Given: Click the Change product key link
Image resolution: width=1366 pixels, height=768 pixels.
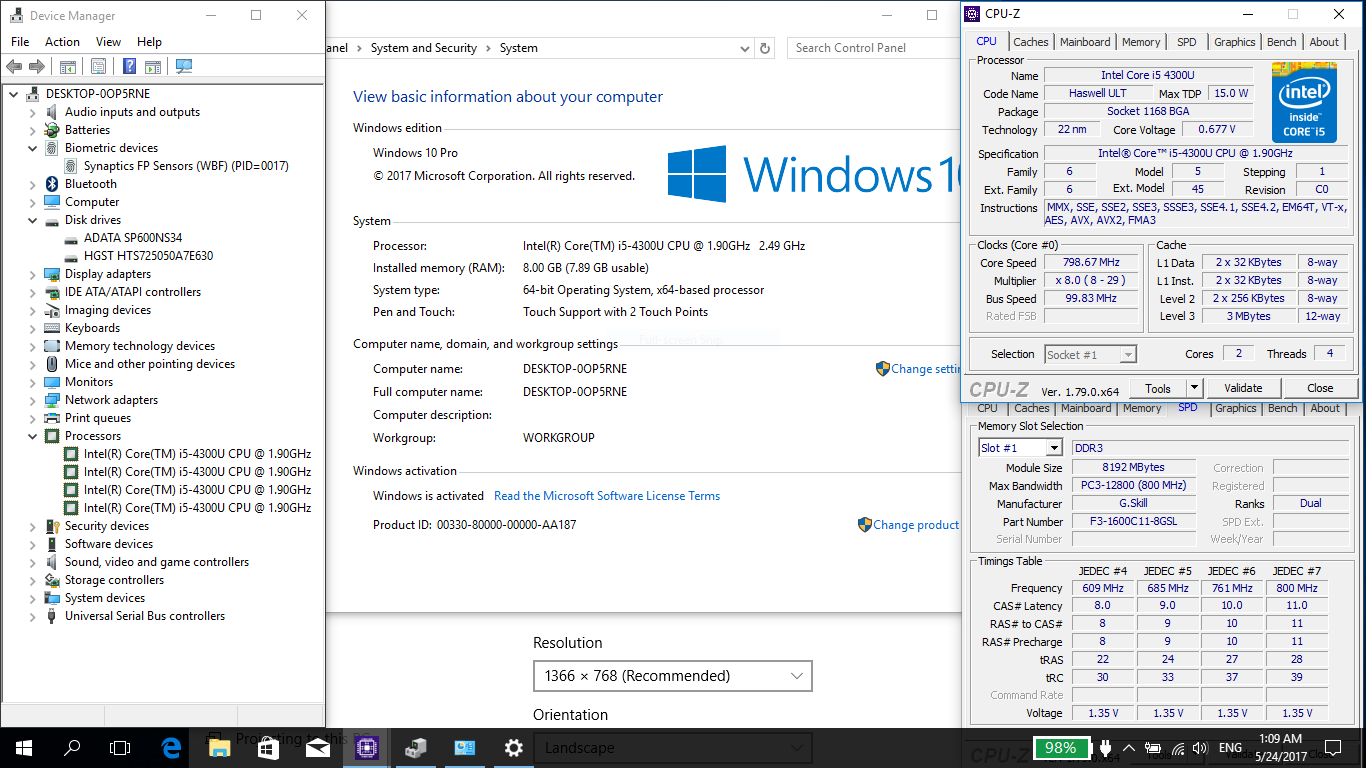Looking at the screenshot, I should (916, 525).
